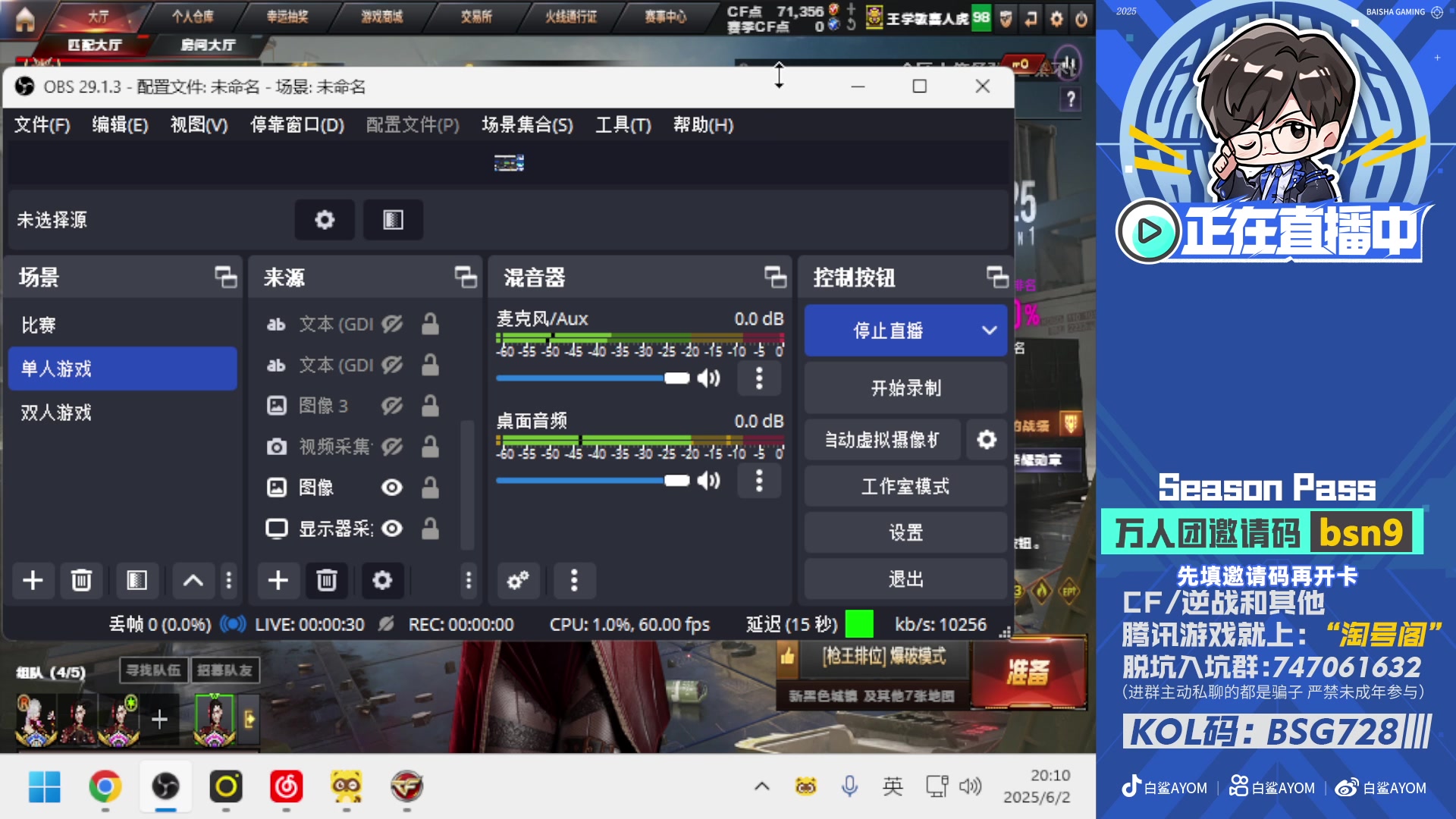Open scenes toolbar more-options dots
The width and height of the screenshot is (1456, 819).
pos(229,581)
